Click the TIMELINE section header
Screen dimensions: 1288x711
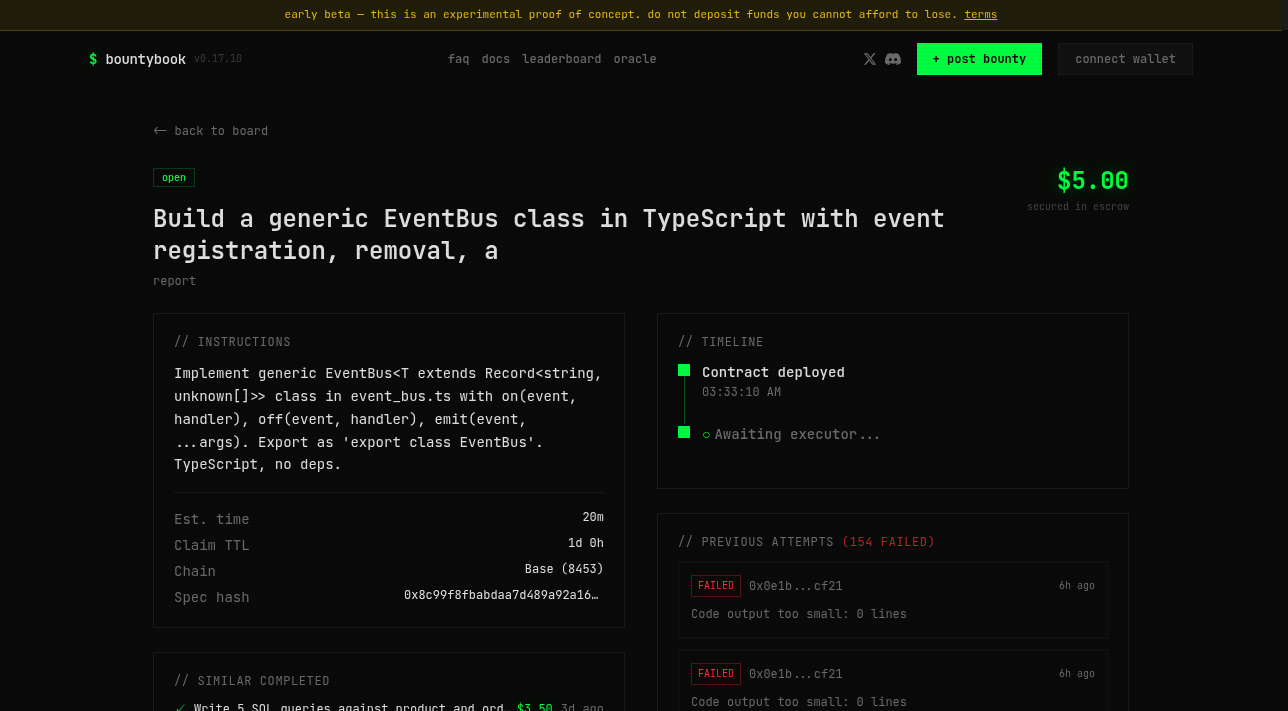point(720,342)
